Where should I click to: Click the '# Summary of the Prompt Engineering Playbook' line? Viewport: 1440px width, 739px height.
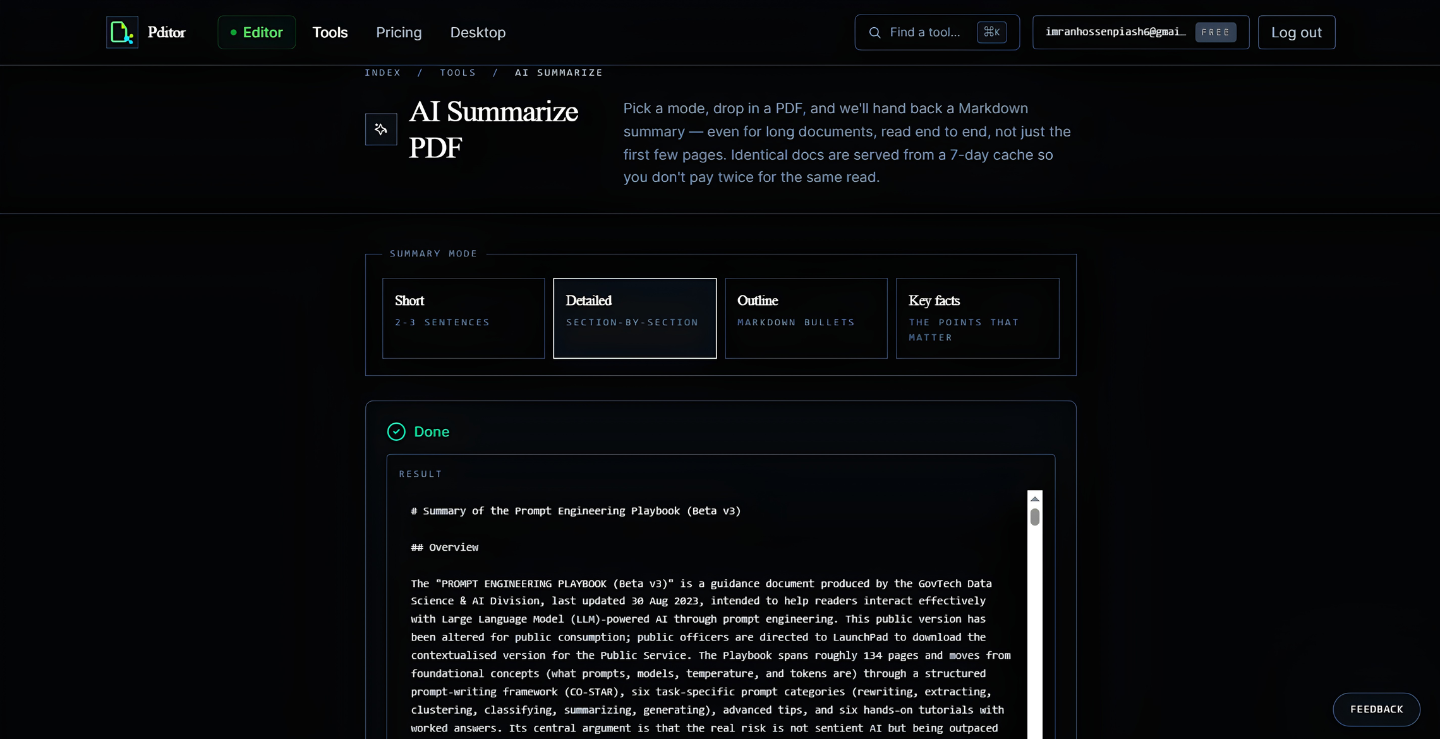(x=576, y=511)
